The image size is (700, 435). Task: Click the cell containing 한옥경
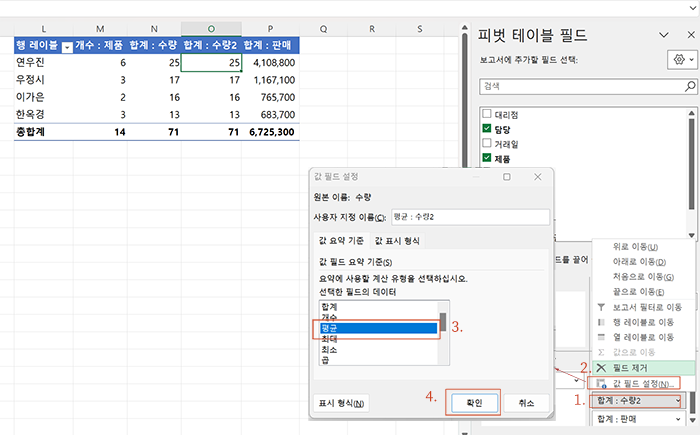(44, 115)
